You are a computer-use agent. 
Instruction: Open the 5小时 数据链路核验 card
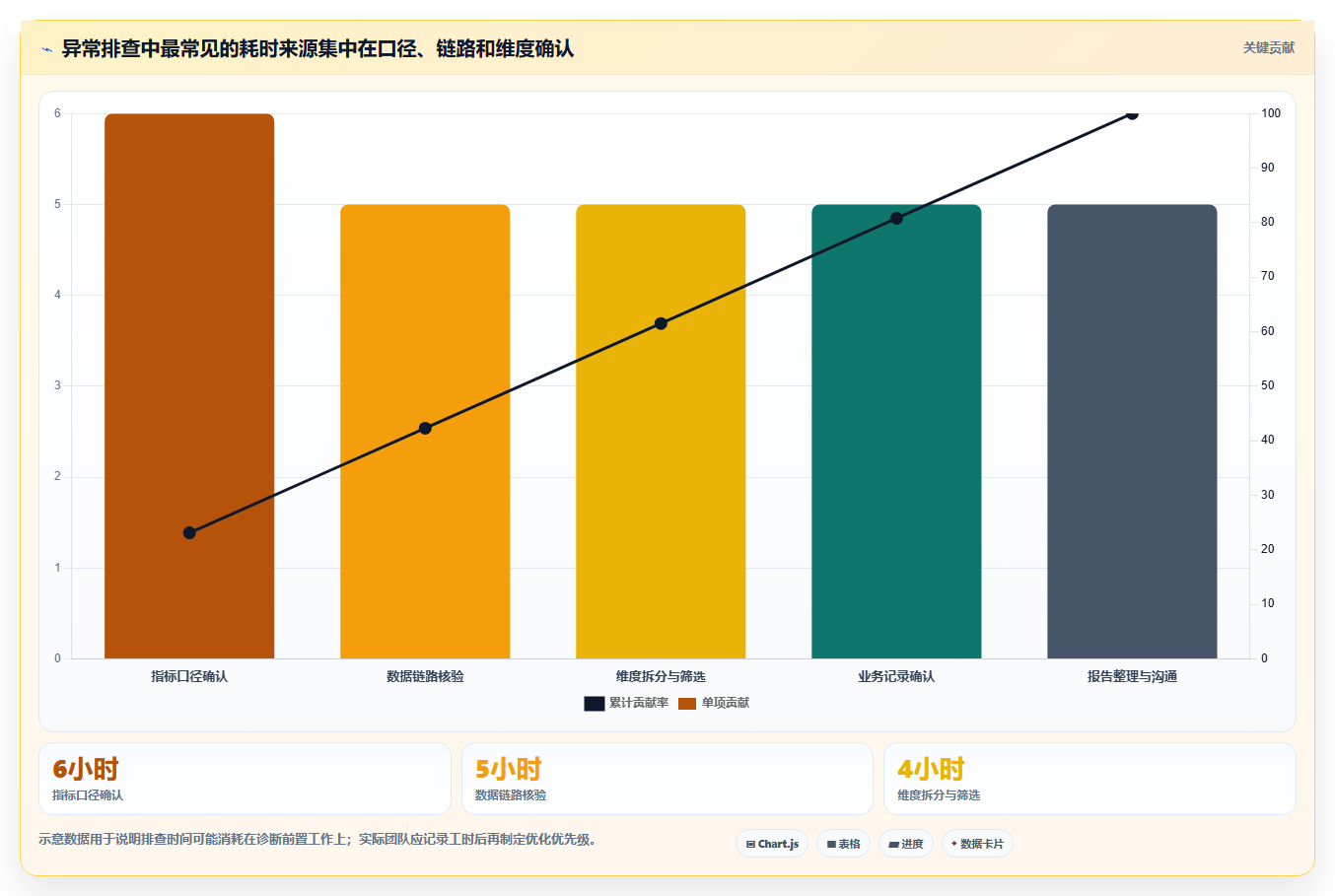[x=667, y=779]
